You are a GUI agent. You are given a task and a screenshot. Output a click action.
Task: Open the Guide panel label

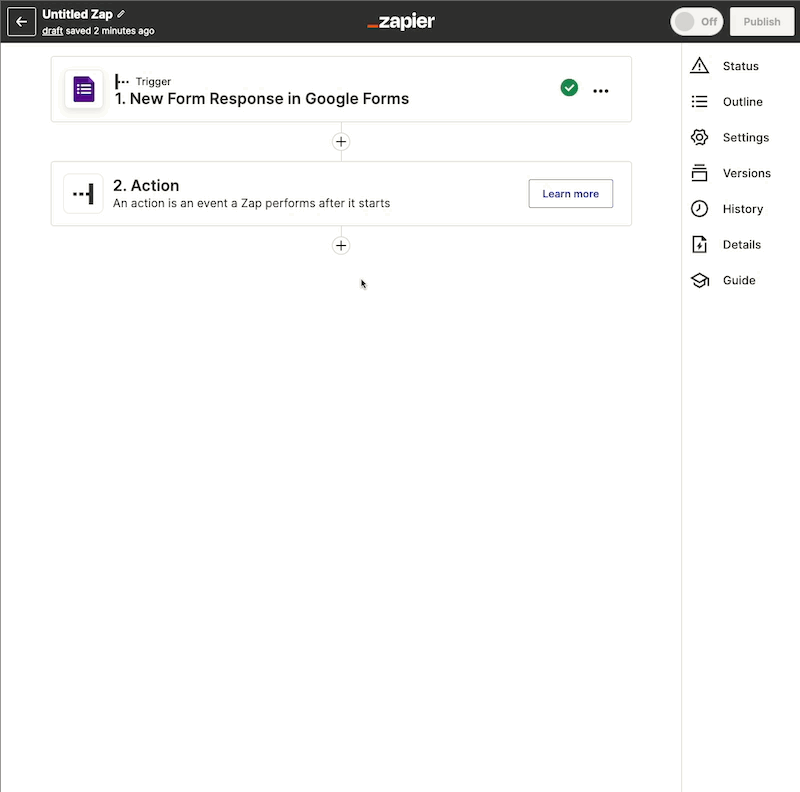739,280
